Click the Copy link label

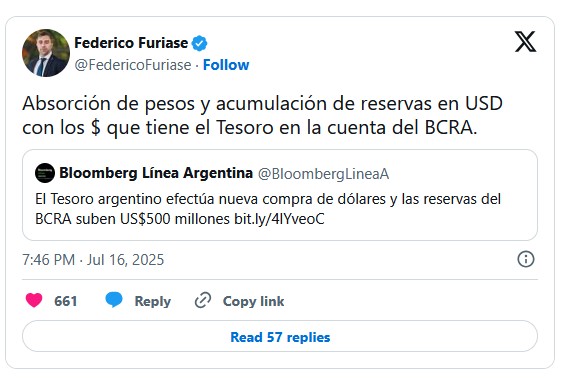pos(253,301)
